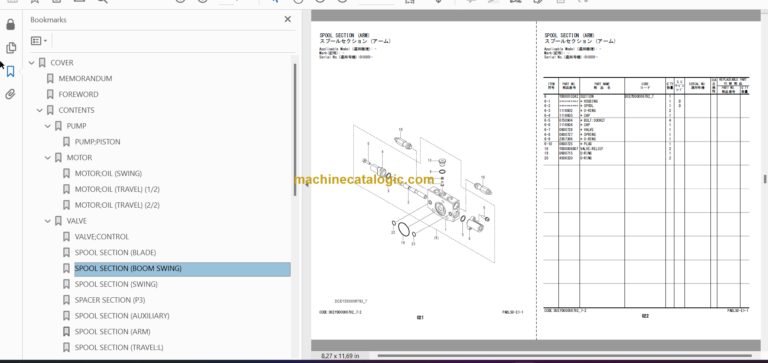Click bookmark icon beside MOTOR;OIL (SWING)
768x363 pixels.
66,173
